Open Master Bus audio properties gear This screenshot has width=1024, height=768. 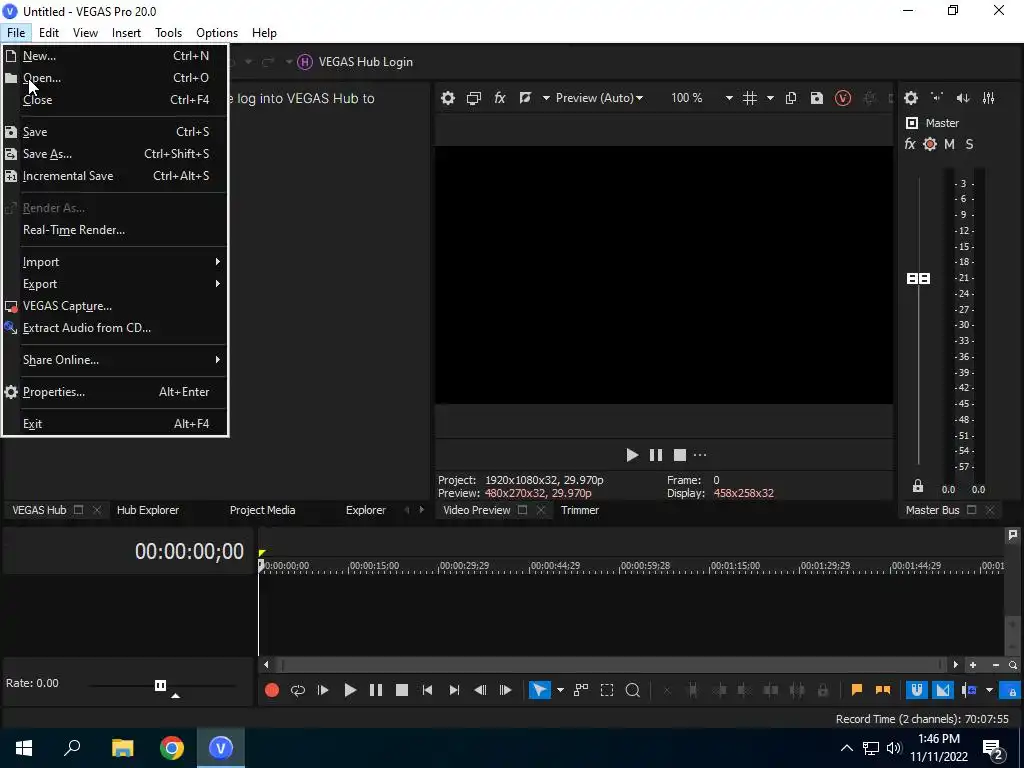pos(911,98)
